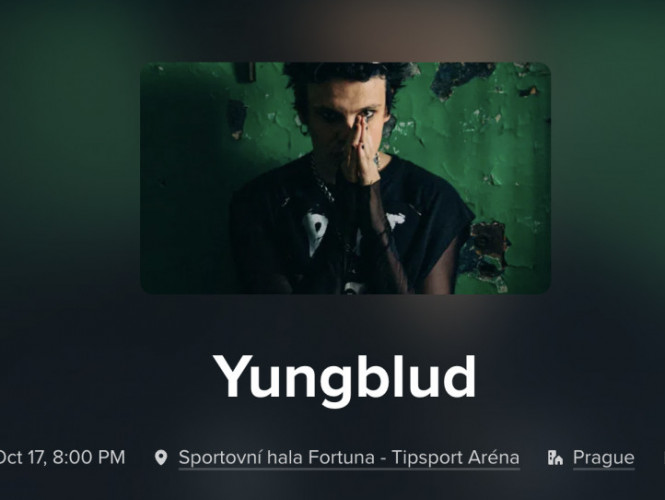Tap the building icon before the Prague label
The image size is (665, 500).
click(x=555, y=458)
